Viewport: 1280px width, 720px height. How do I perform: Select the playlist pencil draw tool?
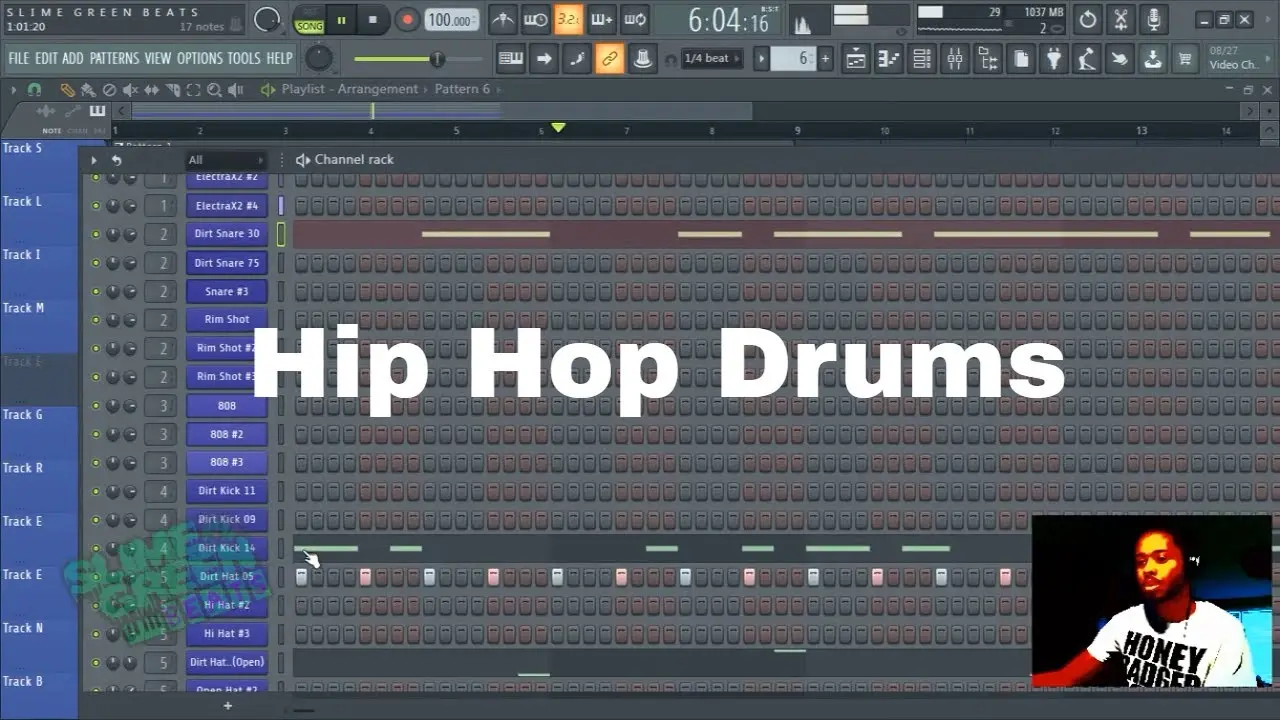[67, 89]
